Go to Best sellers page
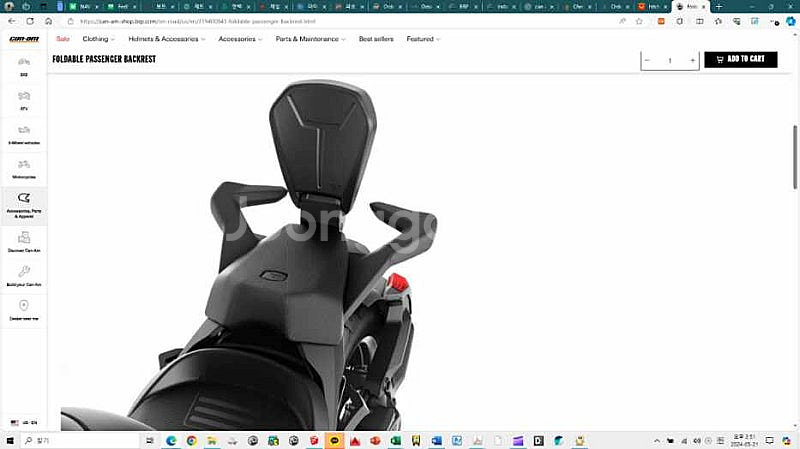 pos(376,39)
